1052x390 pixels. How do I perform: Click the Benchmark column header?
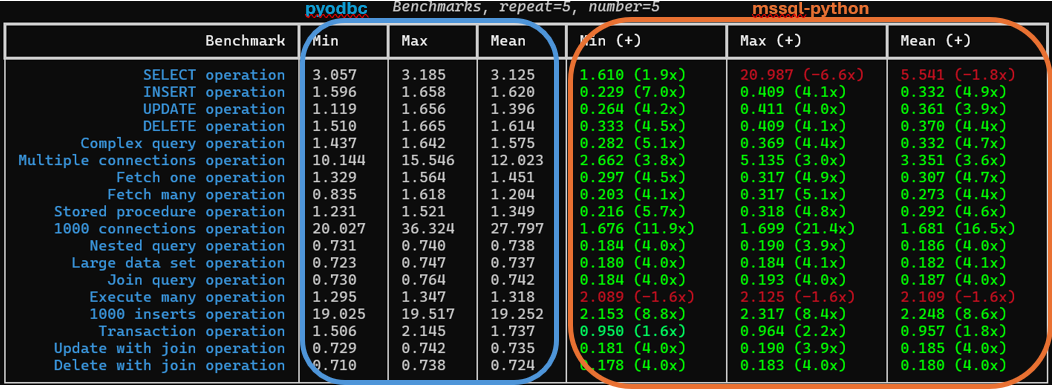[245, 41]
